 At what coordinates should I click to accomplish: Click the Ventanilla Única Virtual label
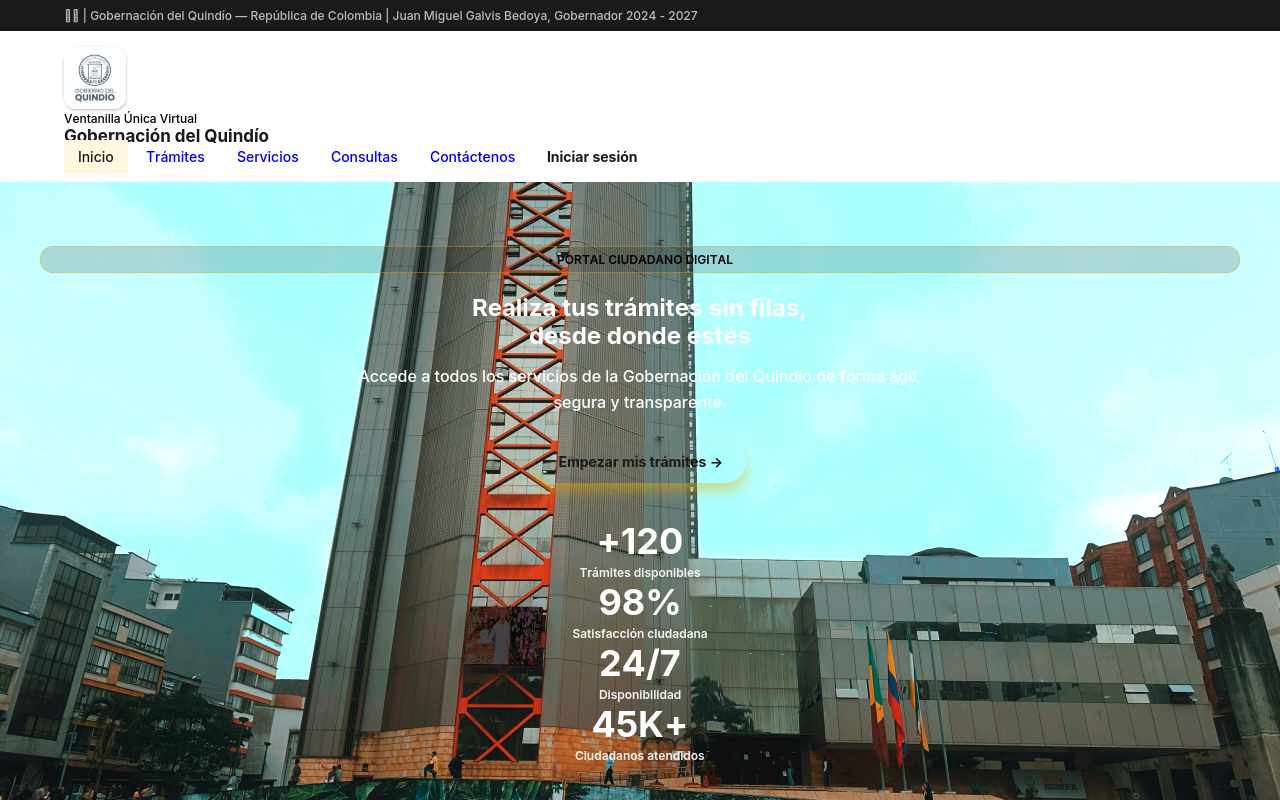(x=130, y=118)
